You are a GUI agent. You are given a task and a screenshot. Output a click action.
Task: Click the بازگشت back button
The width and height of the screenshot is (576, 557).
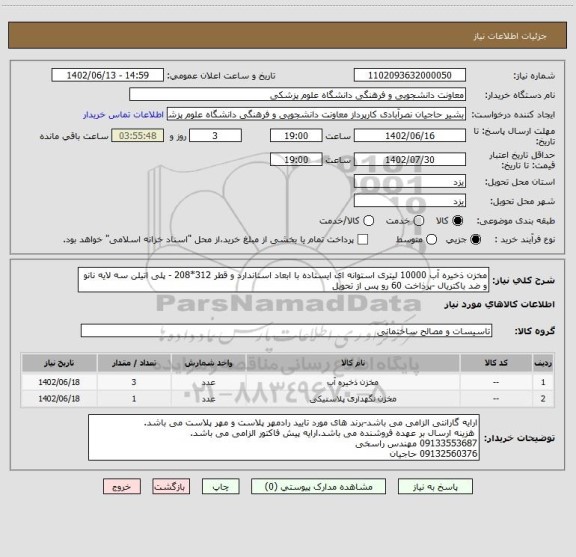point(171,487)
